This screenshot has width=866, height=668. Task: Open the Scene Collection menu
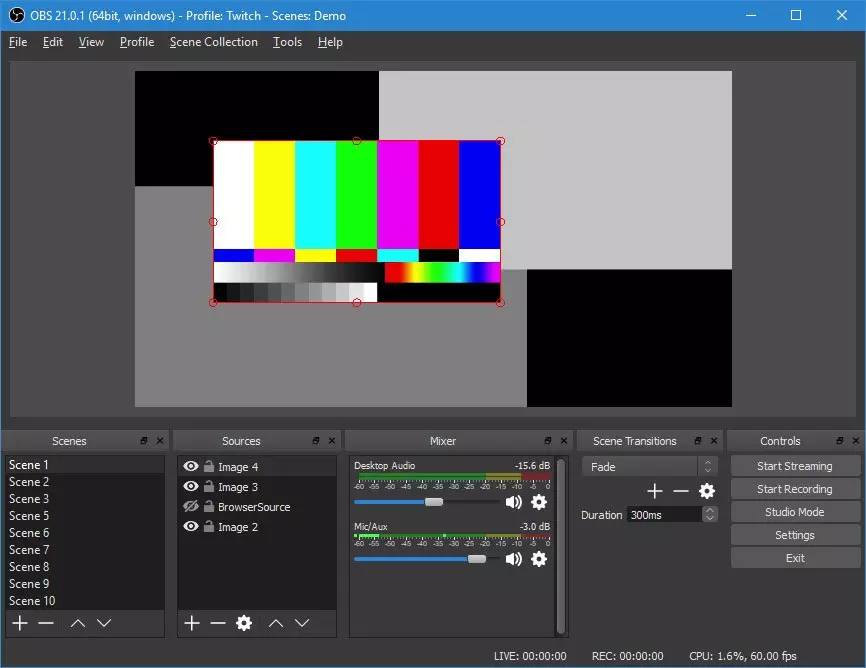coord(213,42)
